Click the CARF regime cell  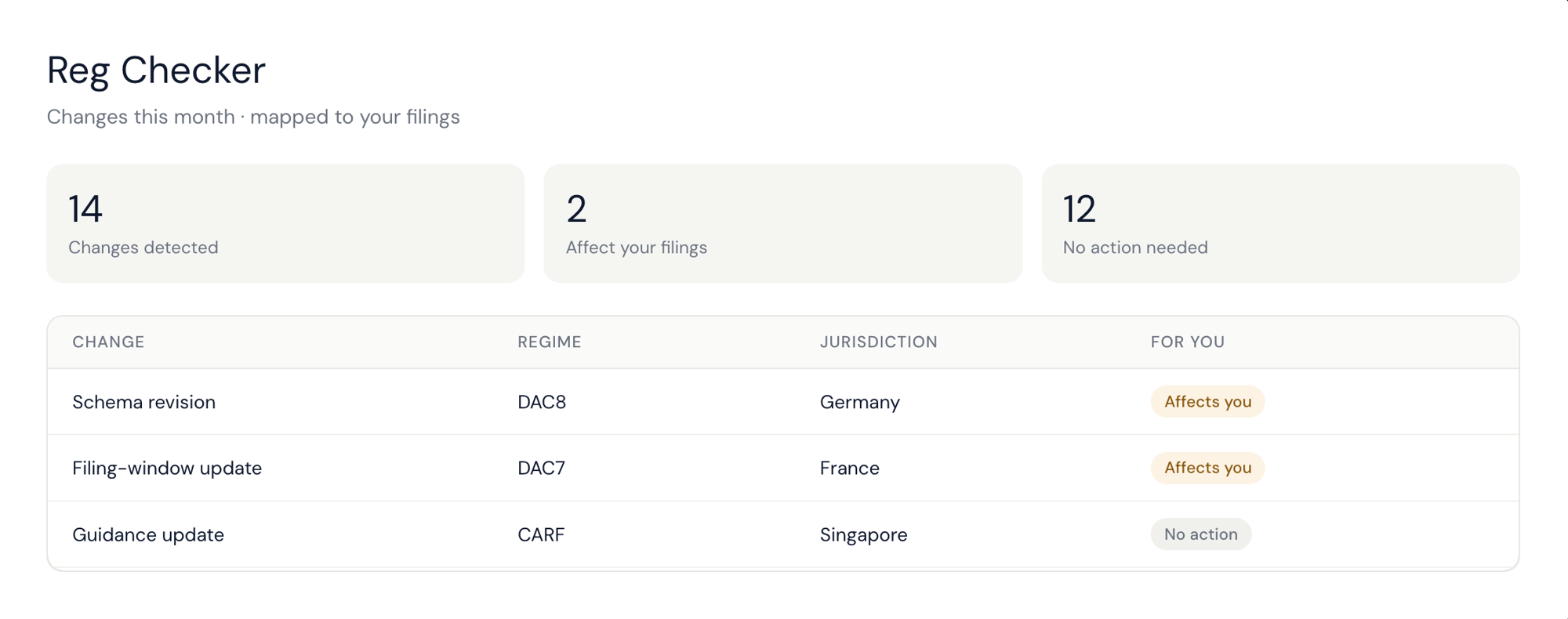(541, 534)
